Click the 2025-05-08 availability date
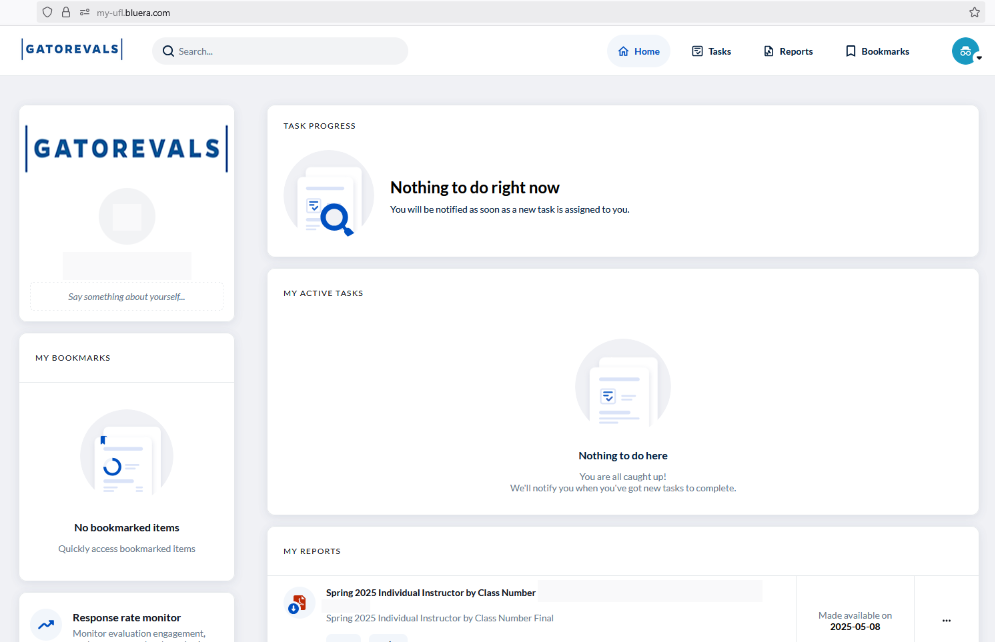Viewport: 995px width, 642px height. click(x=855, y=627)
